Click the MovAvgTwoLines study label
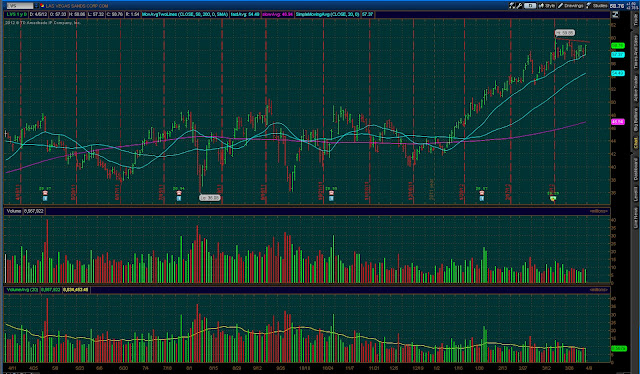 pos(185,14)
